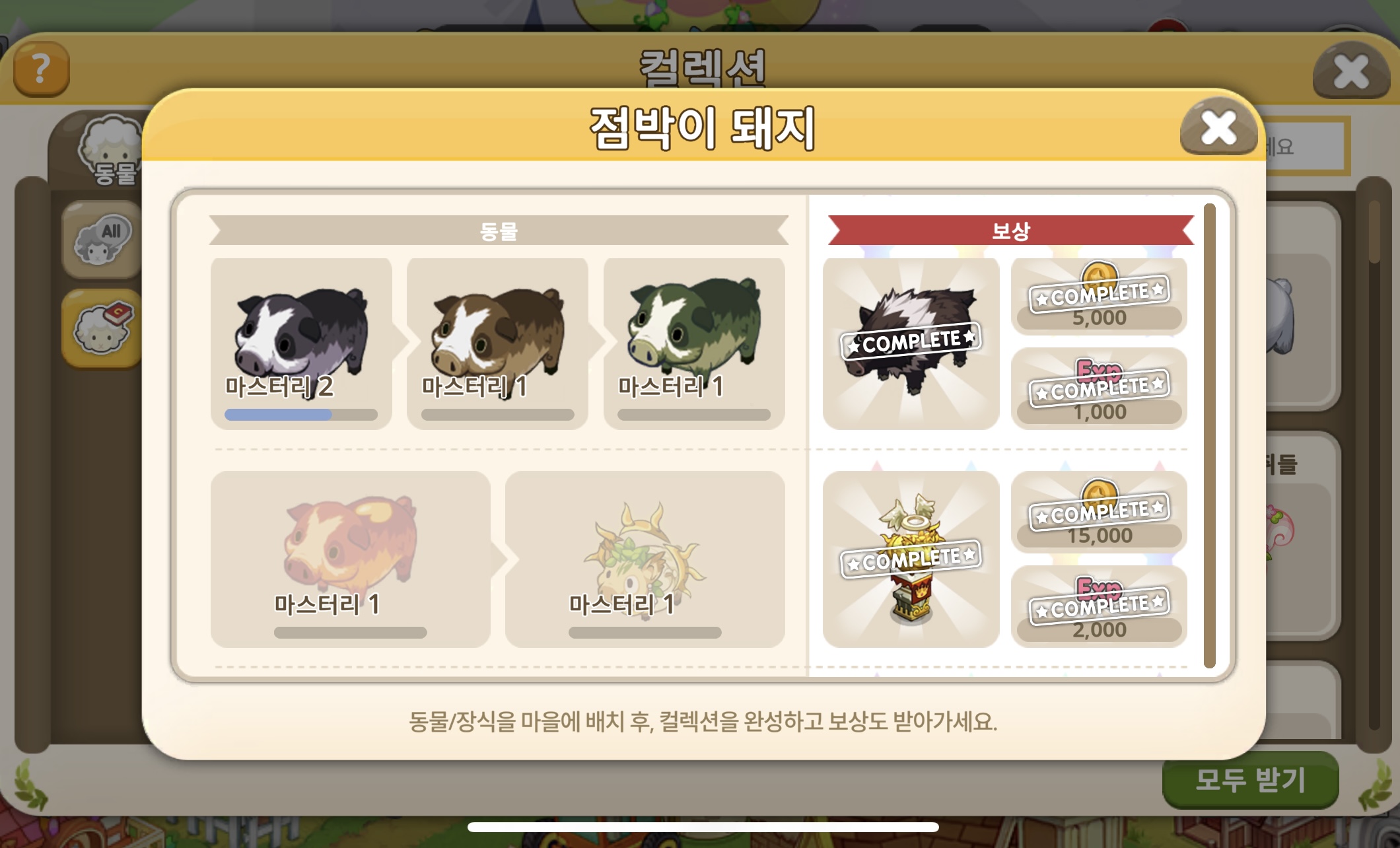Image resolution: width=1400 pixels, height=848 pixels.
Task: Open the black boar reward icon
Action: [x=911, y=343]
